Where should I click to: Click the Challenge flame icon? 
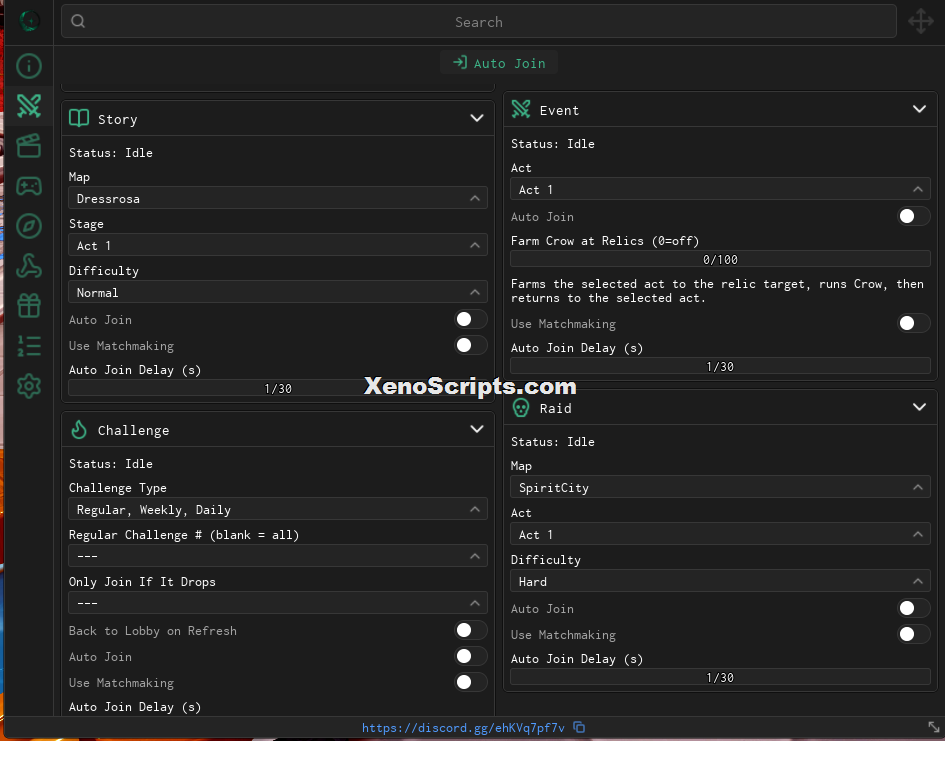79,429
